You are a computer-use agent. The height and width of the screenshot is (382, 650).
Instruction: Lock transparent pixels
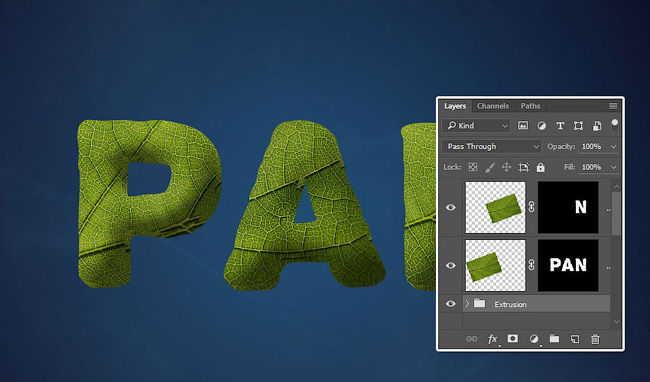coord(473,167)
